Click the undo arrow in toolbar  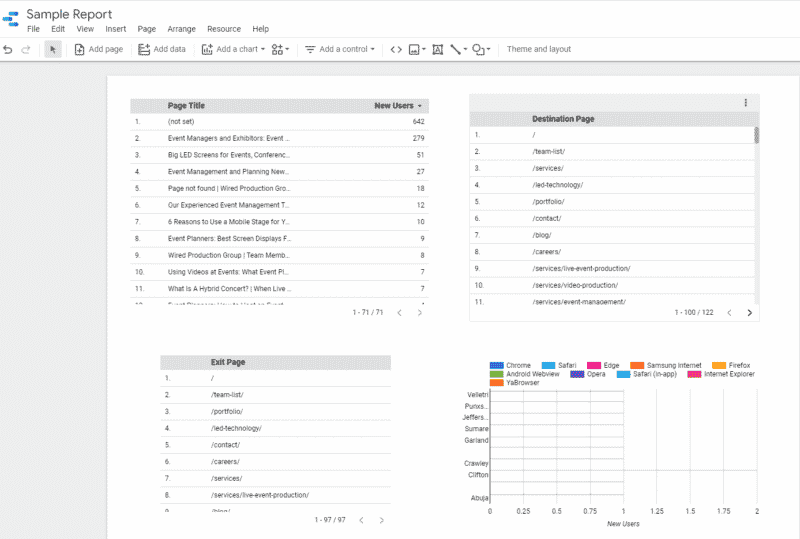pos(8,50)
